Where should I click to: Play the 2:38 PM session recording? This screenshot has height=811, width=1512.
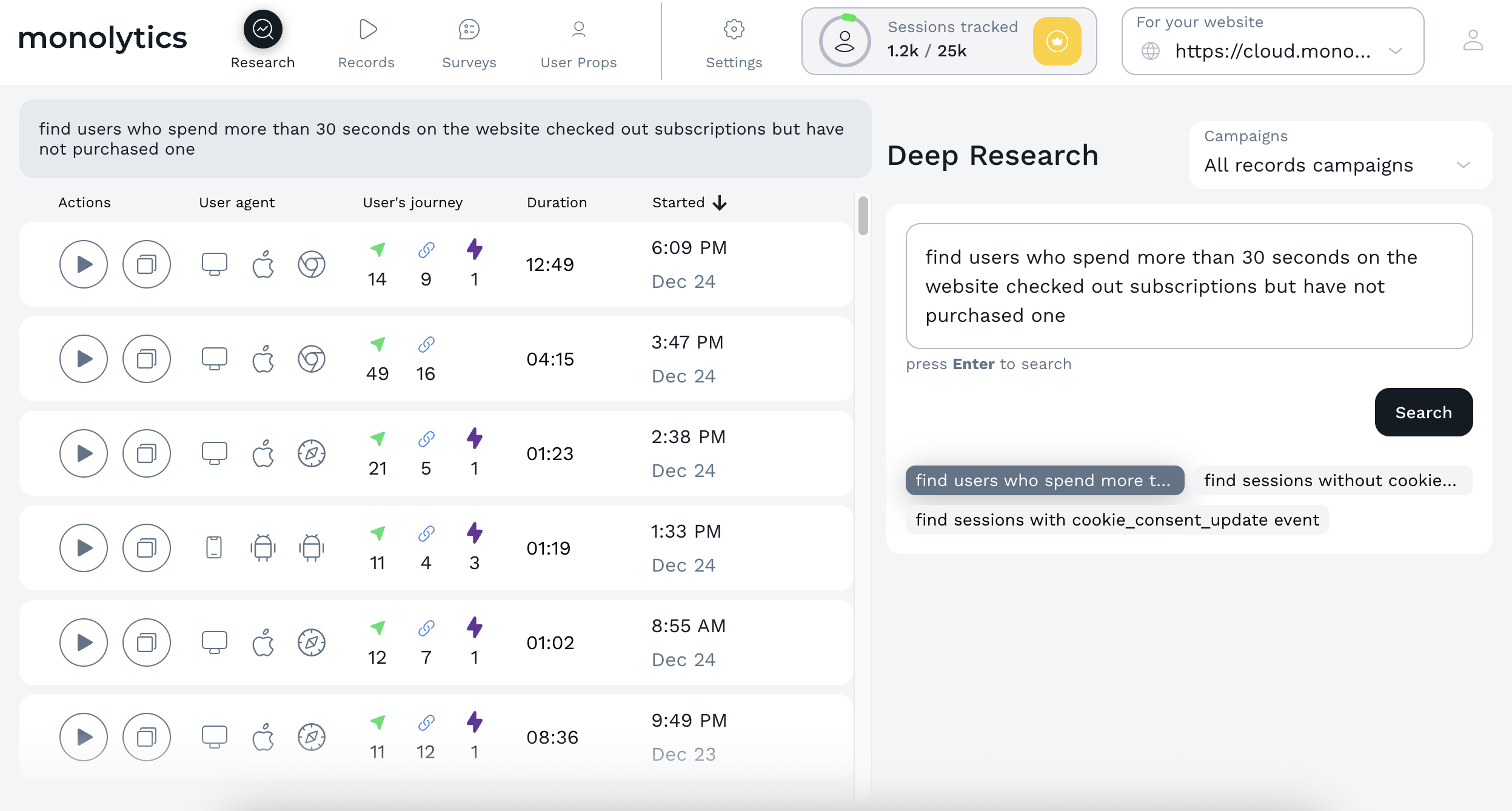[84, 453]
